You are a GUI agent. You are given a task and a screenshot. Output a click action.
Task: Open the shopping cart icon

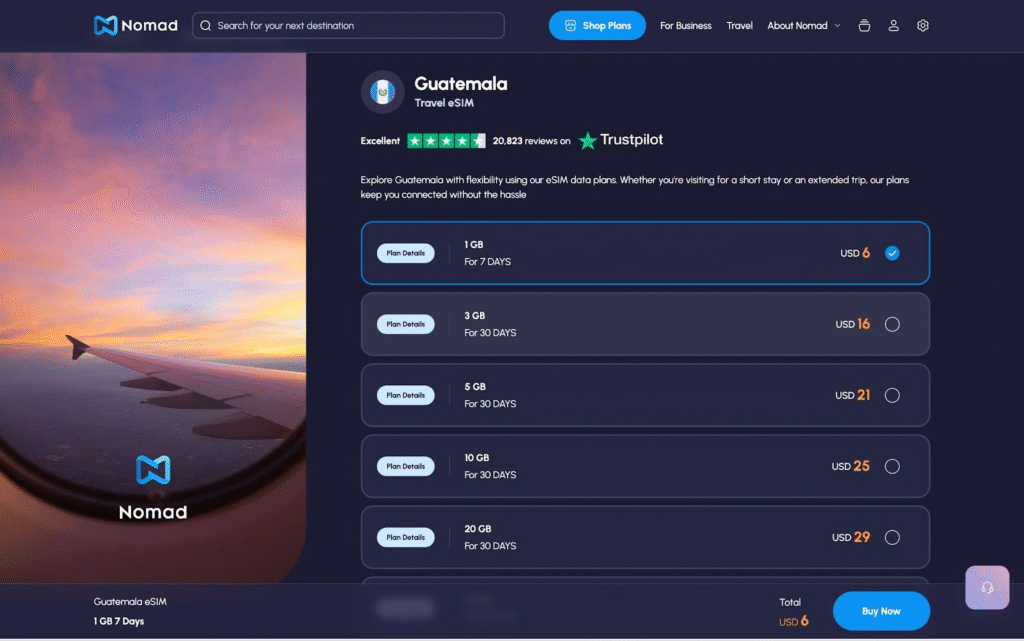click(864, 25)
